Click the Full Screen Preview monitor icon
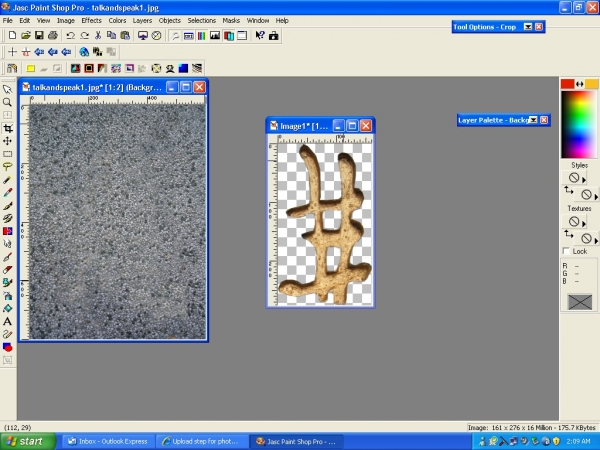 click(143, 36)
